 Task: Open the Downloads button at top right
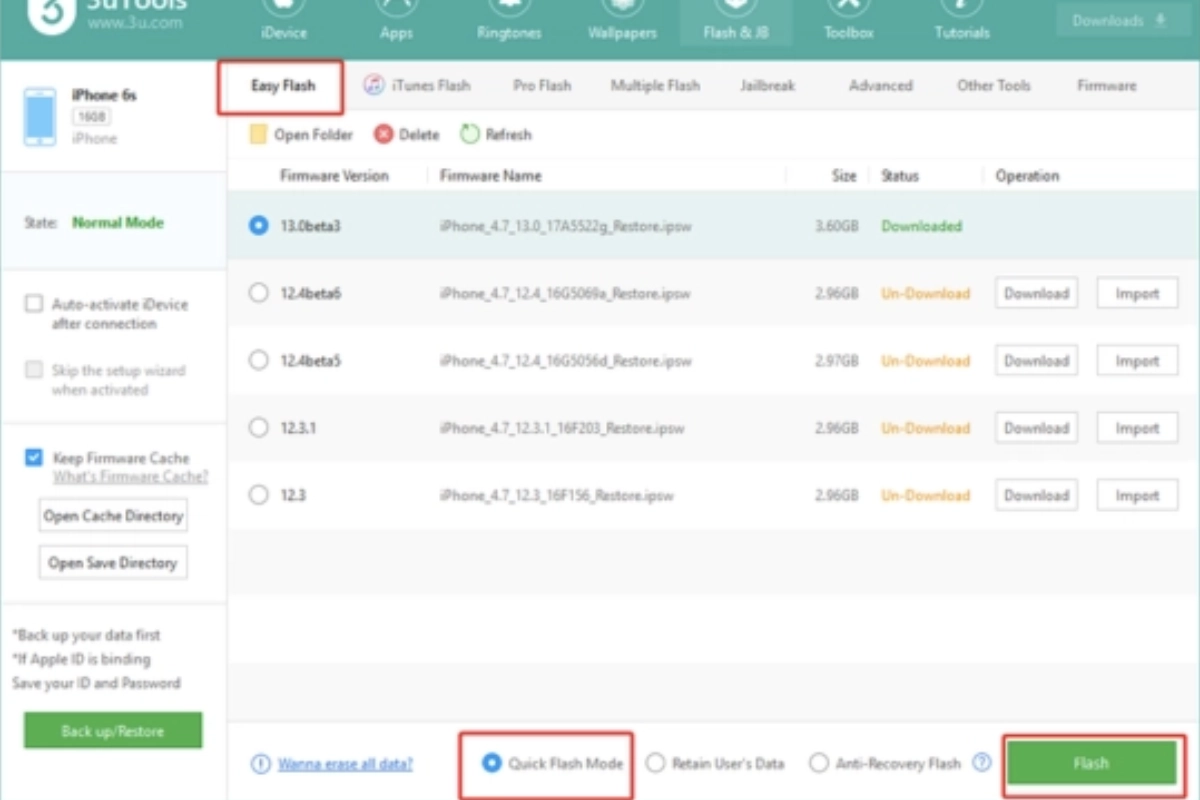point(1119,20)
